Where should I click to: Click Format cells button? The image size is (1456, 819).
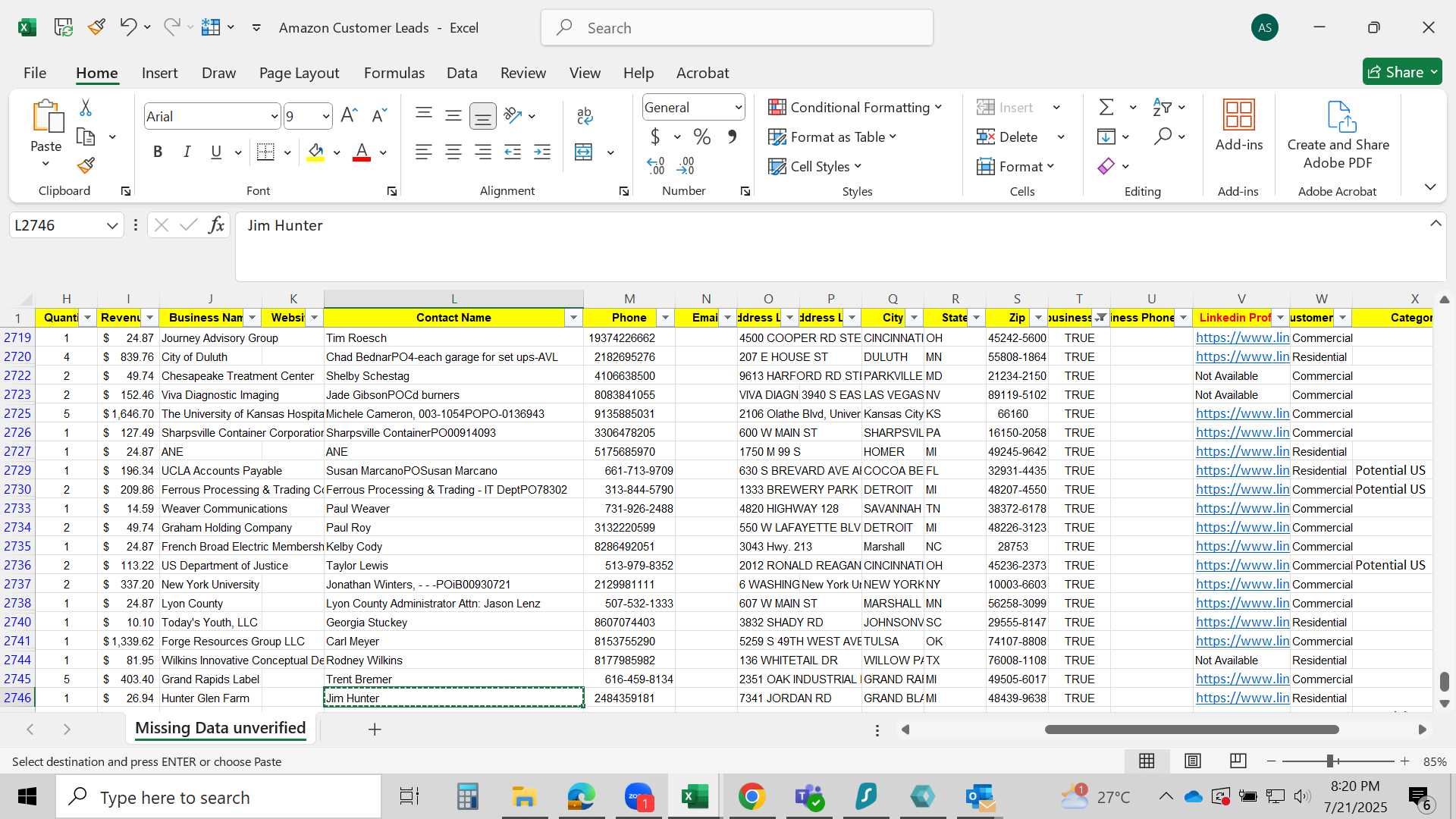[x=1016, y=166]
